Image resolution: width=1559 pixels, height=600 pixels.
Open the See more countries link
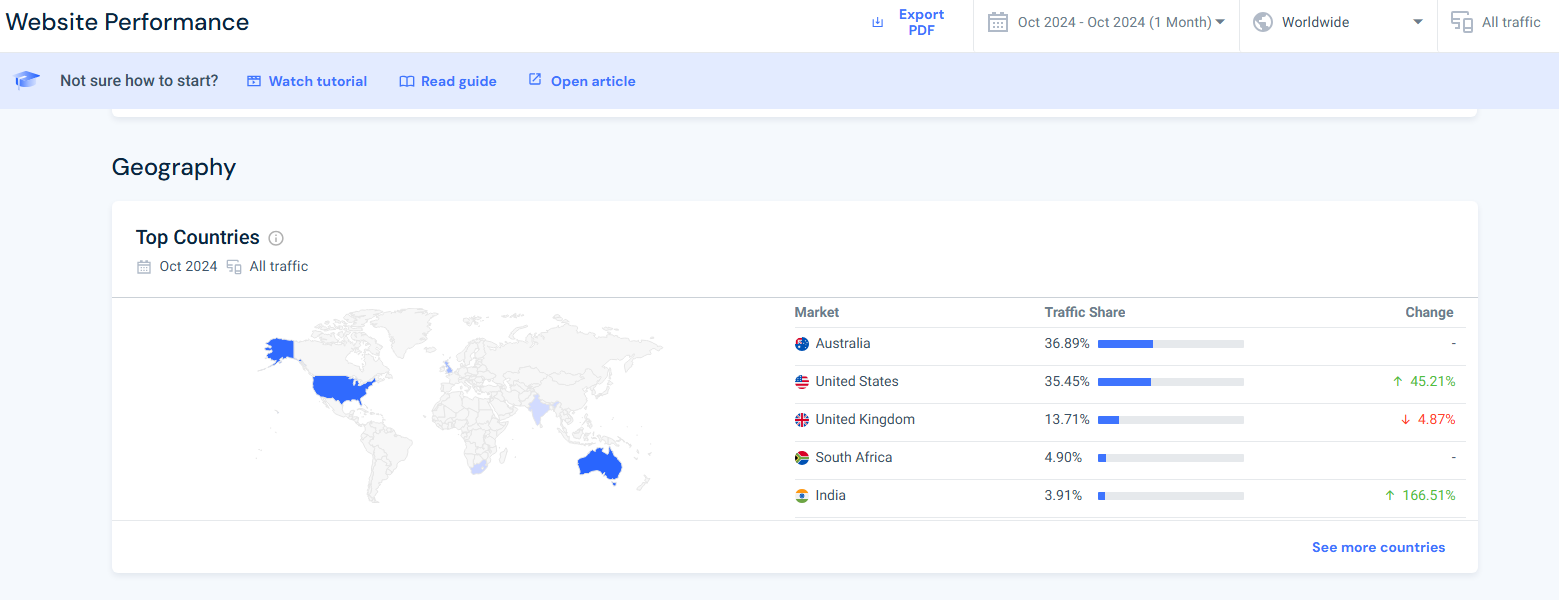pyautogui.click(x=1378, y=547)
